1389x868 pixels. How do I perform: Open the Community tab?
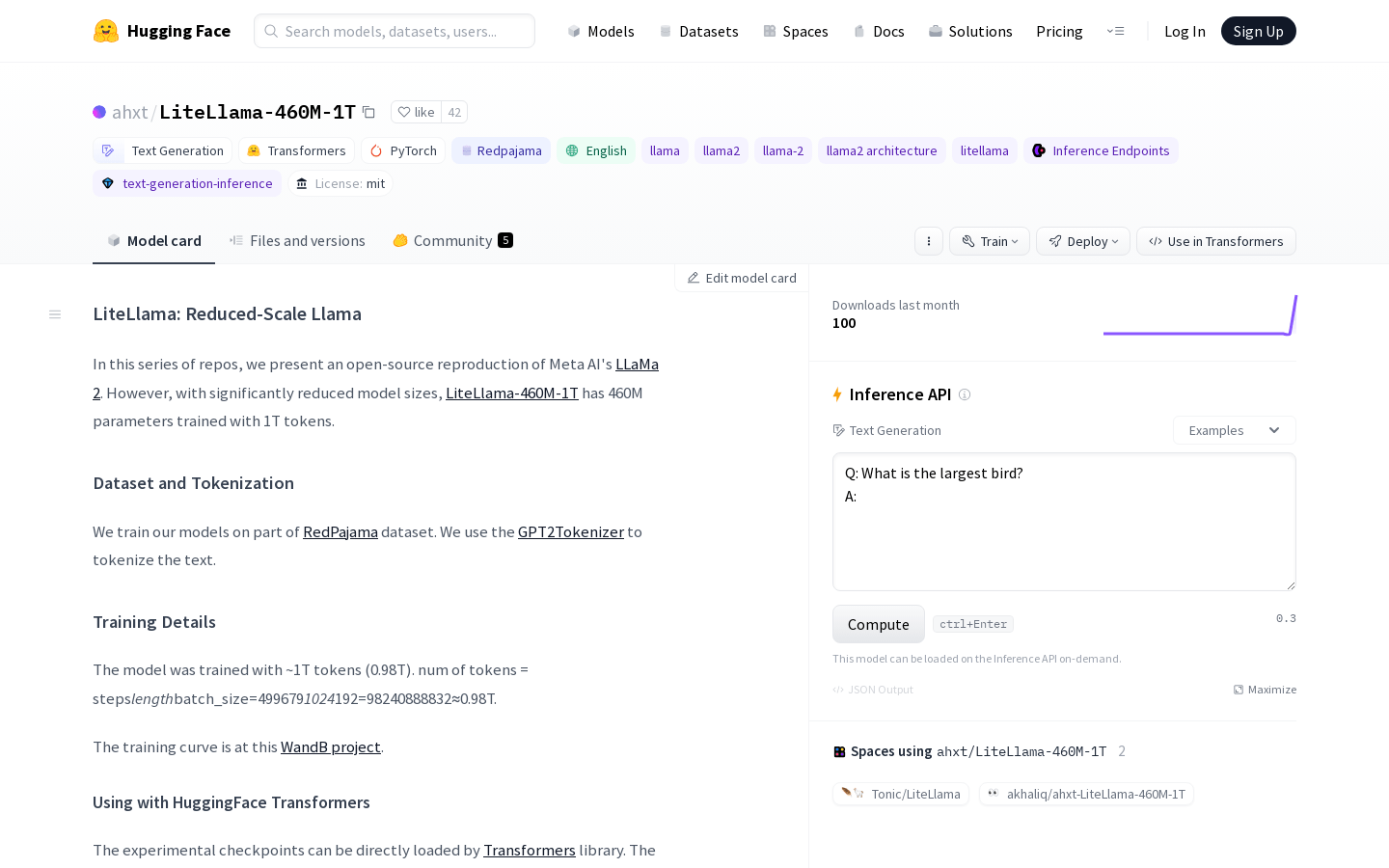pos(452,241)
